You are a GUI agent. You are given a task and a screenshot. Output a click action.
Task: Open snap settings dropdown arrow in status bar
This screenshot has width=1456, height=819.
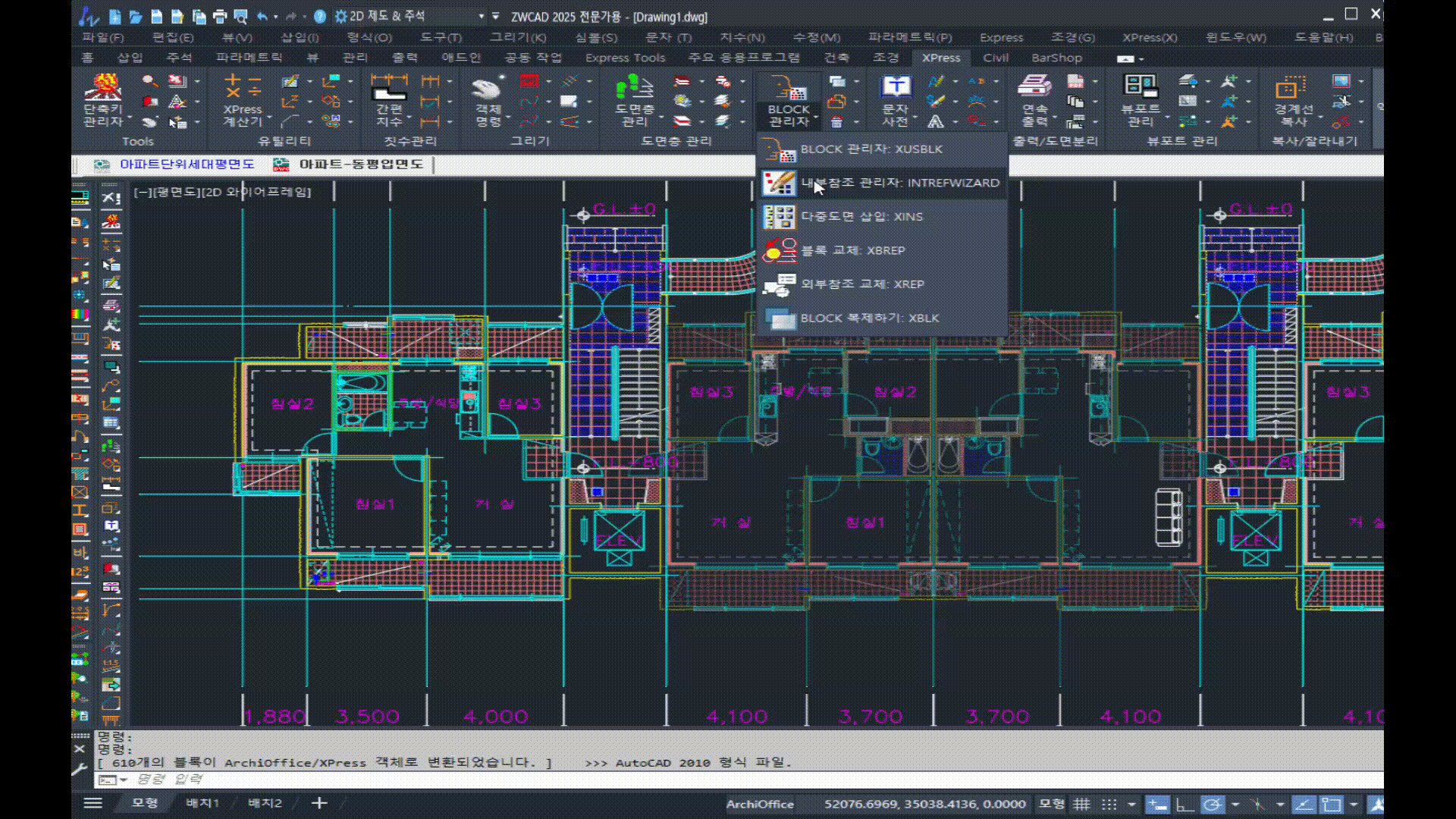tap(1131, 804)
